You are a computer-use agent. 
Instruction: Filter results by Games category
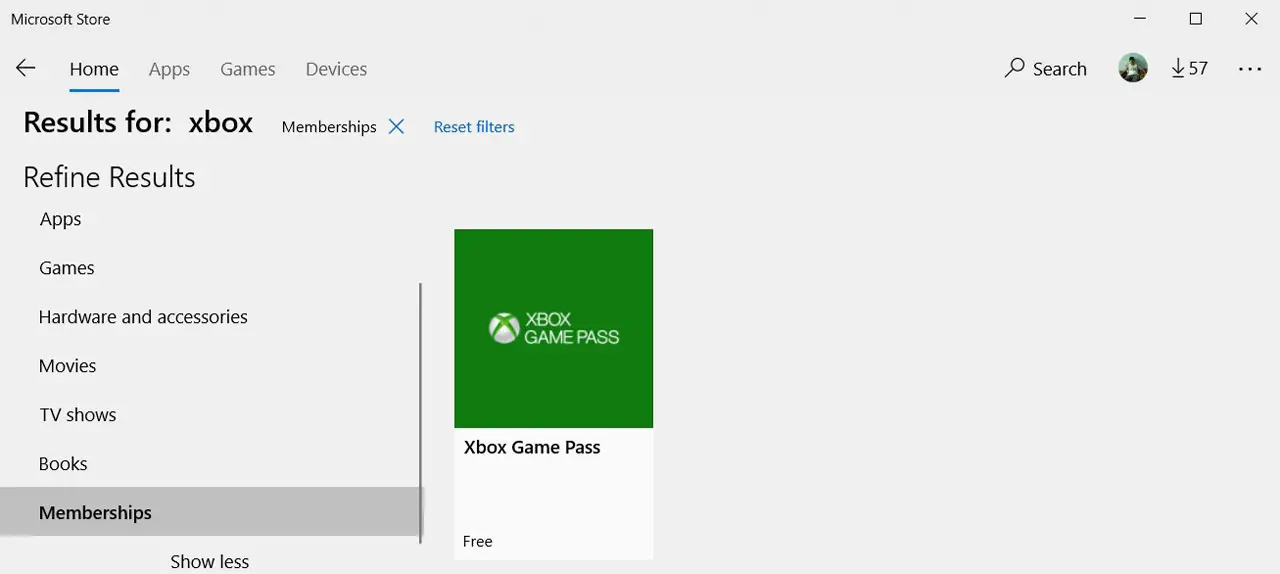click(67, 268)
